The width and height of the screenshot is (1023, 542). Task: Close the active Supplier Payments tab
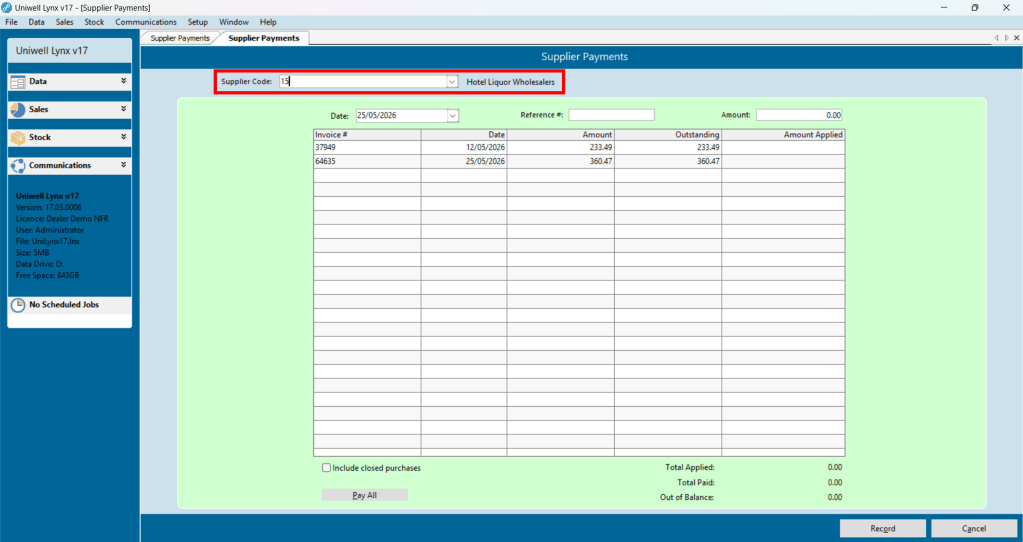pos(1016,38)
